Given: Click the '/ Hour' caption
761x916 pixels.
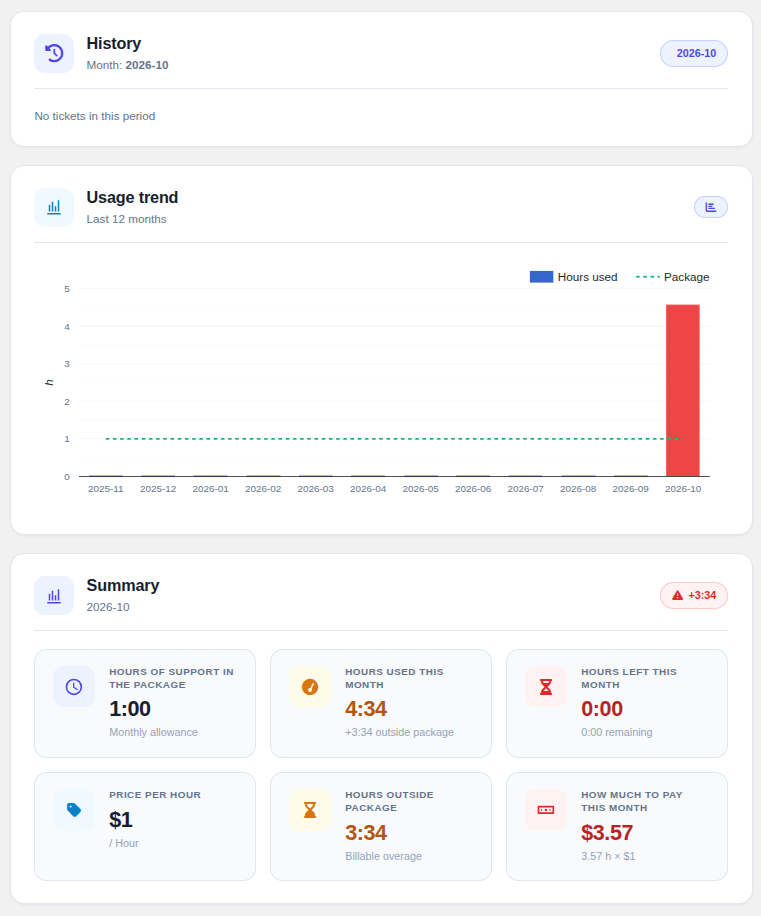Looking at the screenshot, I should click(x=124, y=844).
